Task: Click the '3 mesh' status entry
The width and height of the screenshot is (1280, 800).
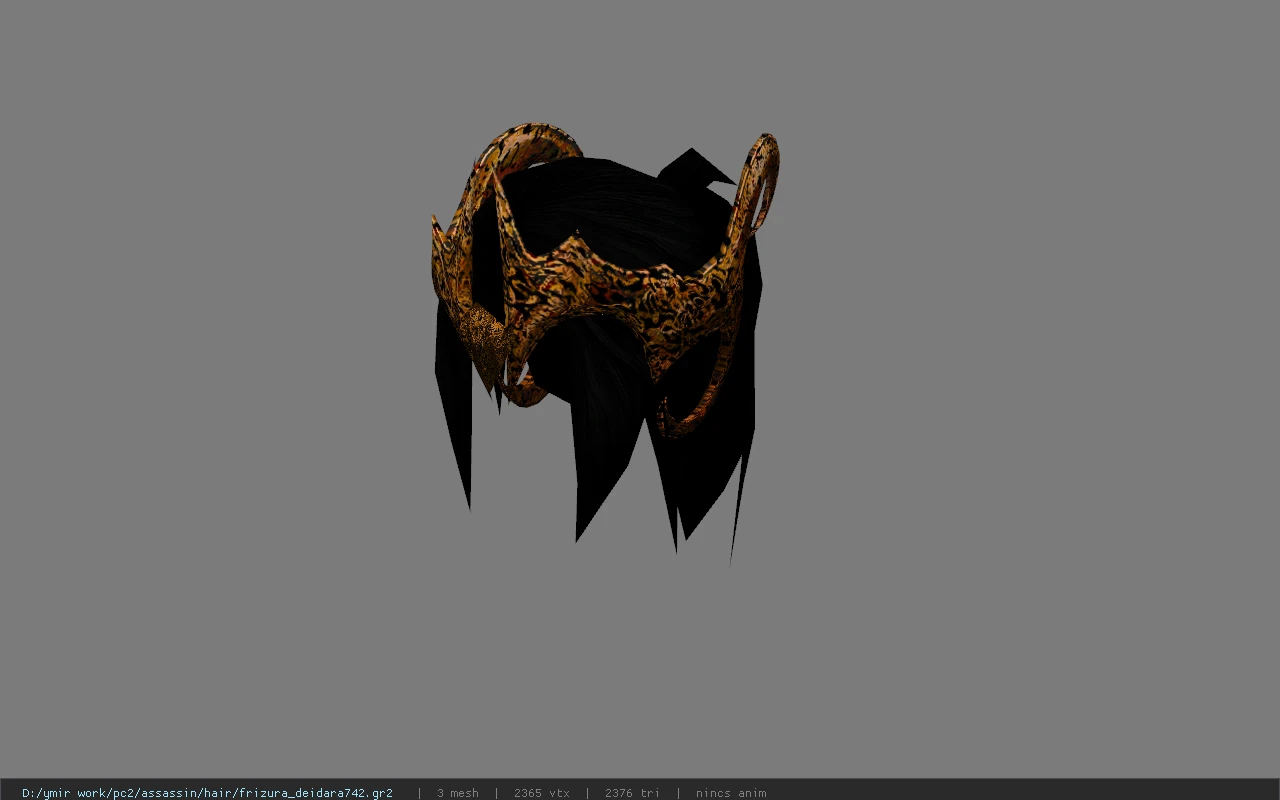Action: 457,793
